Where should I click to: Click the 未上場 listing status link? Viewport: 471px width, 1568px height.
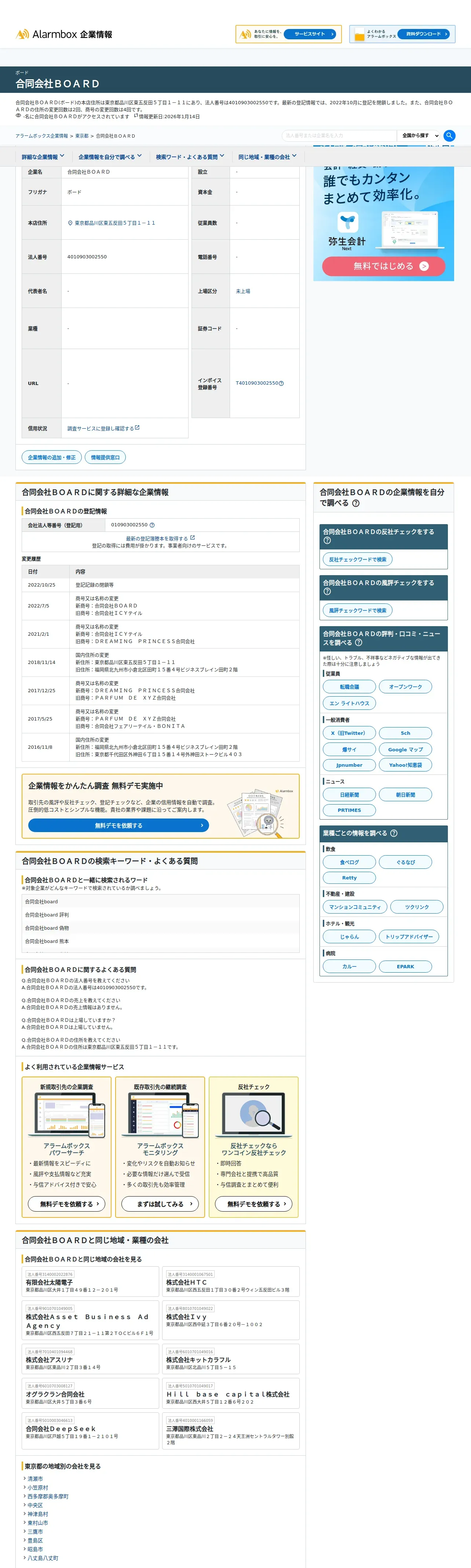(x=243, y=291)
